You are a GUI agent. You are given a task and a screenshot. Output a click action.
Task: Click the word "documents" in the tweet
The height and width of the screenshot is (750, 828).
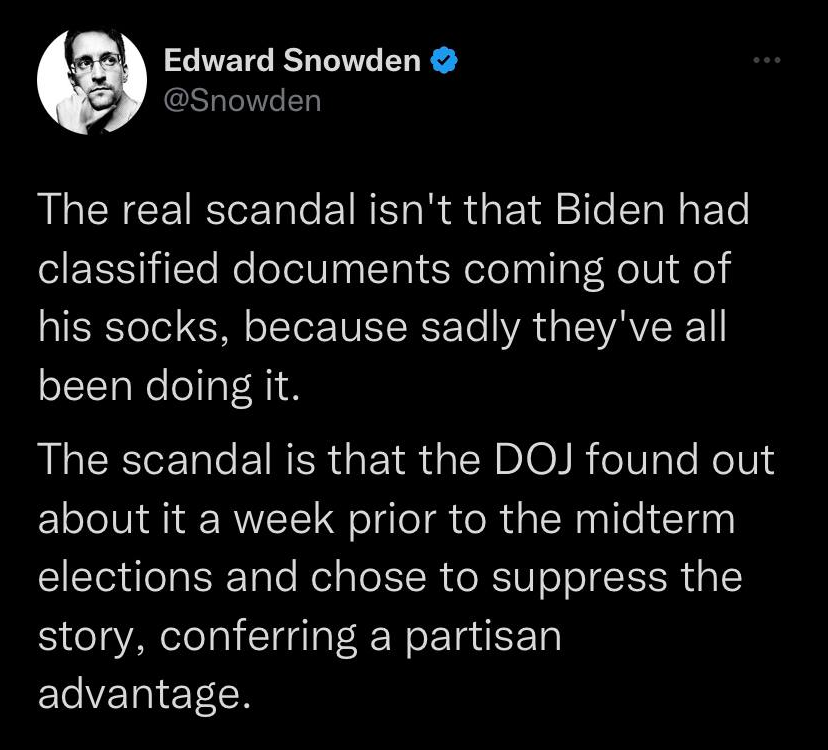tap(341, 268)
